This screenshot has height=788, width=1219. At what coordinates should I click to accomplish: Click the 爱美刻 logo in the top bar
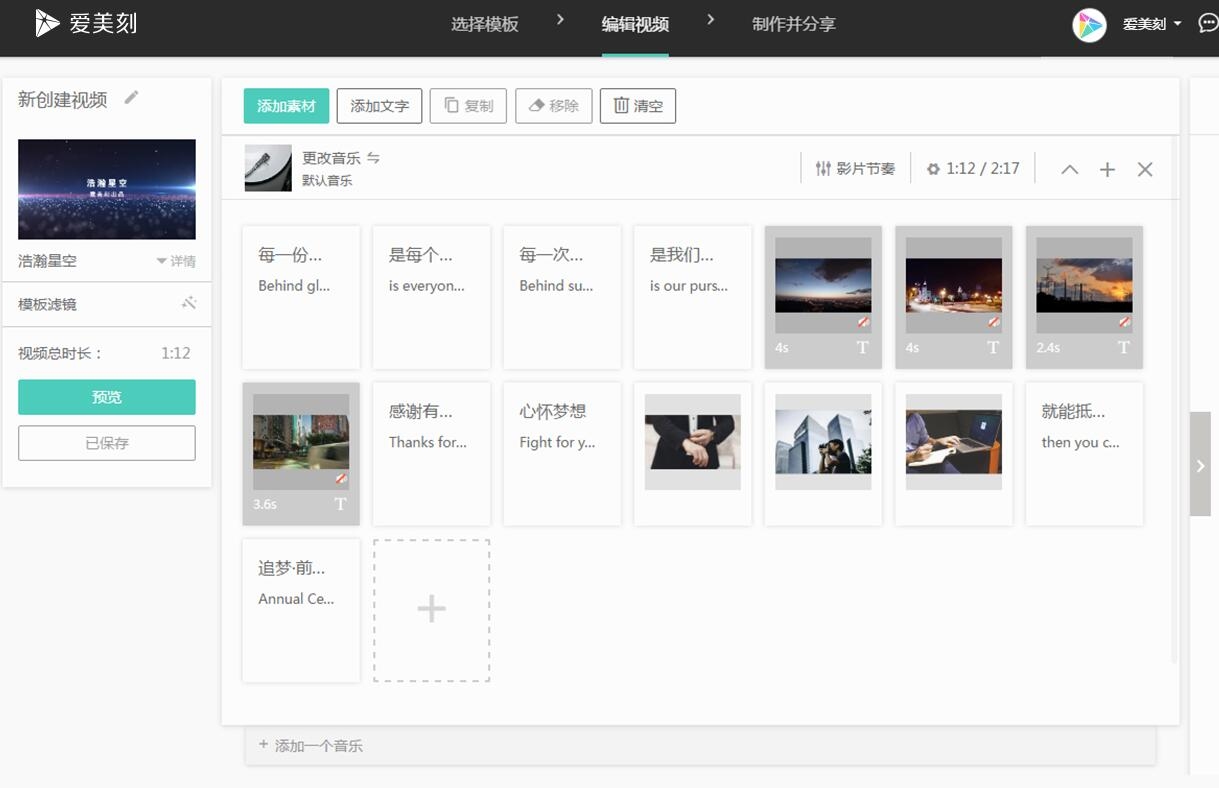(85, 21)
